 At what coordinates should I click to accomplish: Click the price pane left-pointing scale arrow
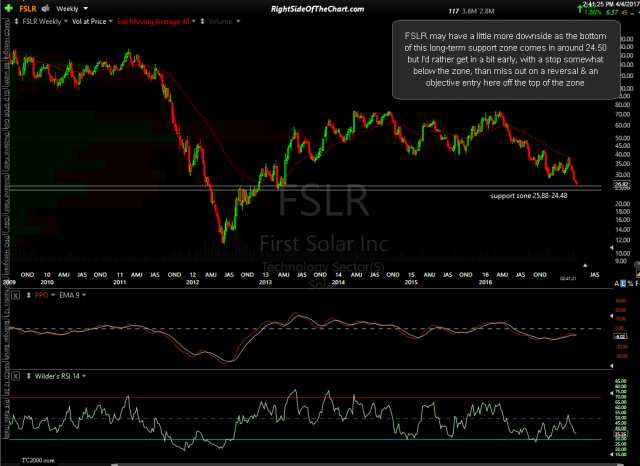point(611,248)
